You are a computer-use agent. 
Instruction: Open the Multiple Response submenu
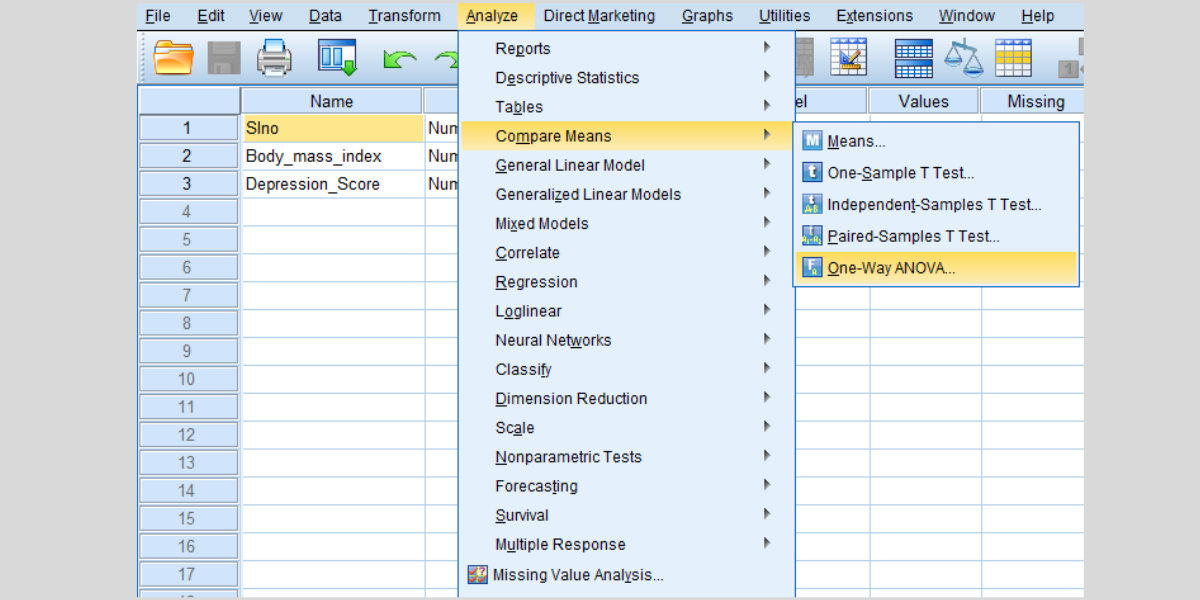tap(627, 544)
